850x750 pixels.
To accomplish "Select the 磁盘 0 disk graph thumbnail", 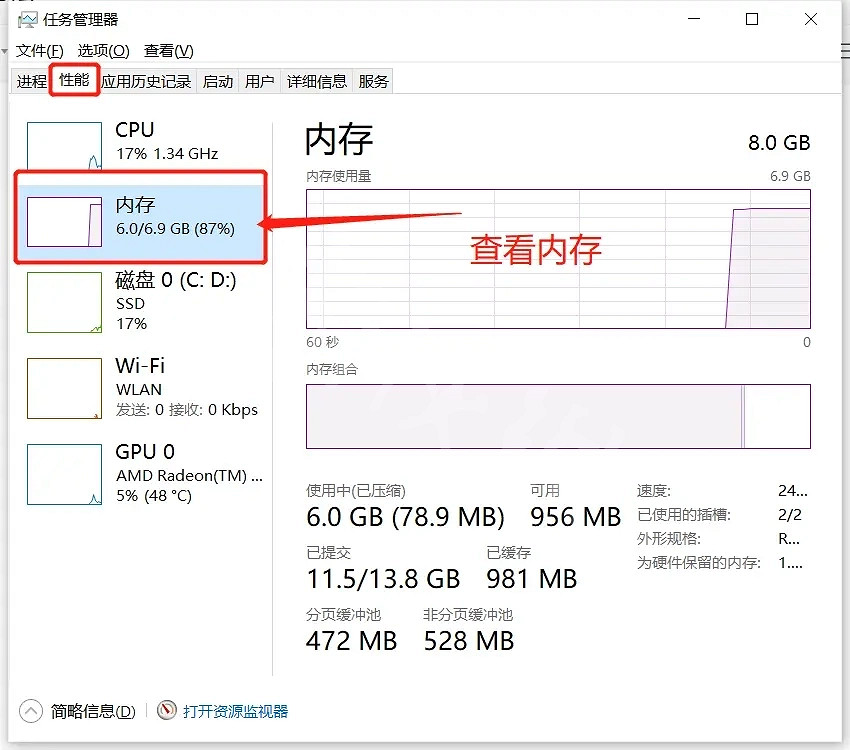I will pos(64,302).
